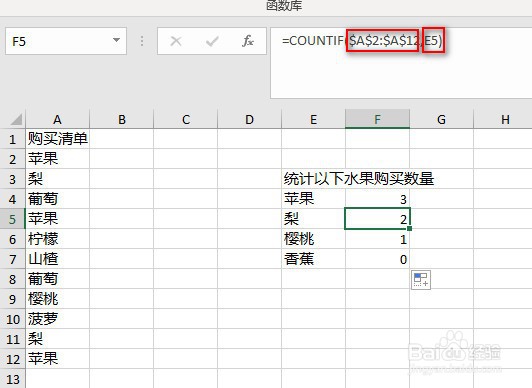Click cell '统计以下水果购买数量'
Screen dimensions: 532x388
point(359,179)
